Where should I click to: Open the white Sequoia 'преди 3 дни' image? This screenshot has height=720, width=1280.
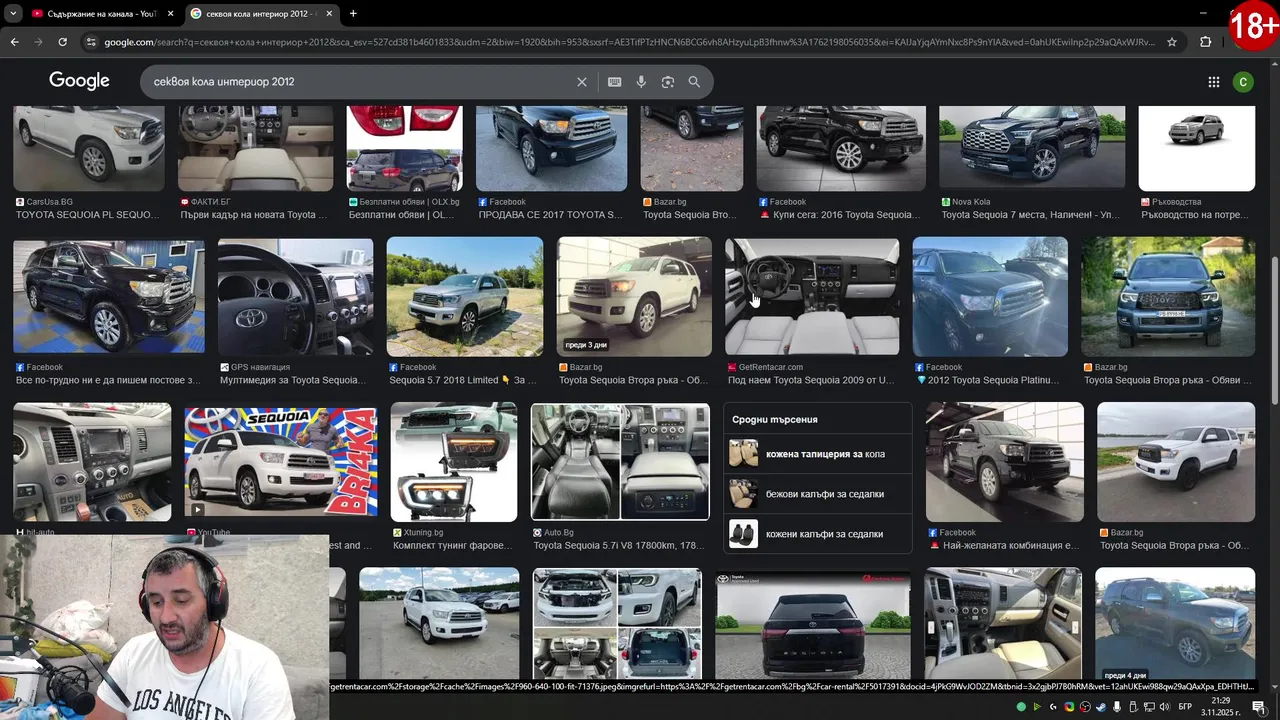point(634,297)
